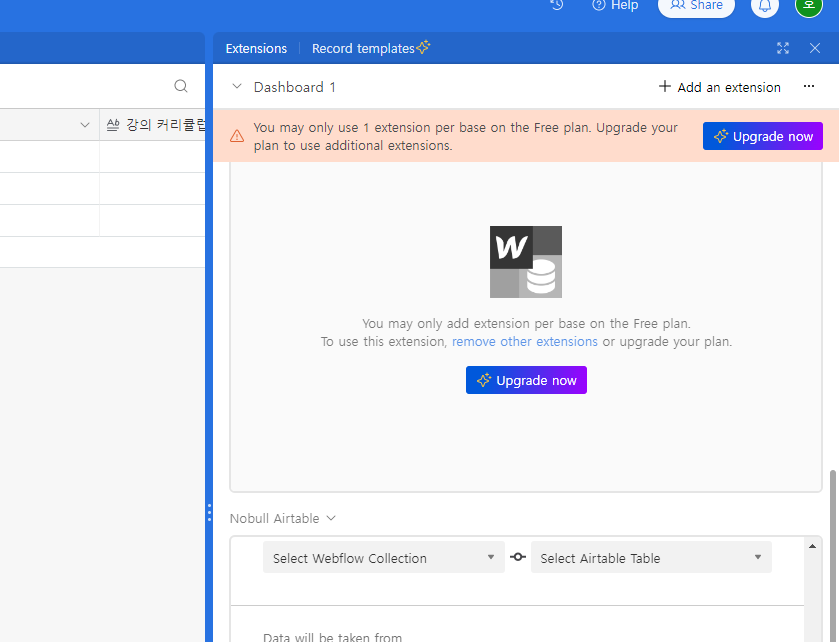839x642 pixels.
Task: Click the link connector icon between dropdowns
Action: [518, 557]
